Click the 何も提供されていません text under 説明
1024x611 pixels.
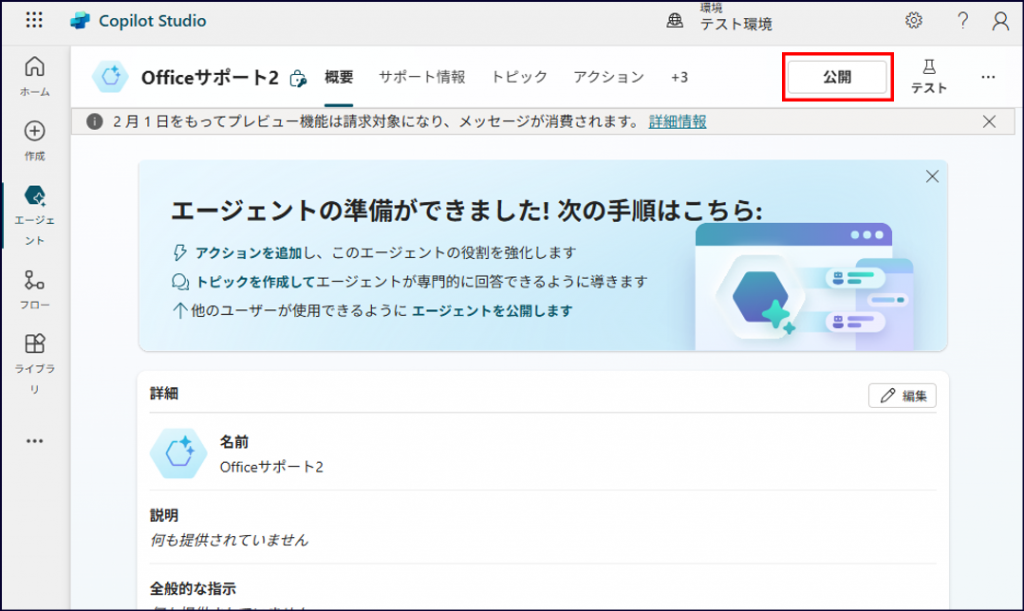(x=229, y=540)
